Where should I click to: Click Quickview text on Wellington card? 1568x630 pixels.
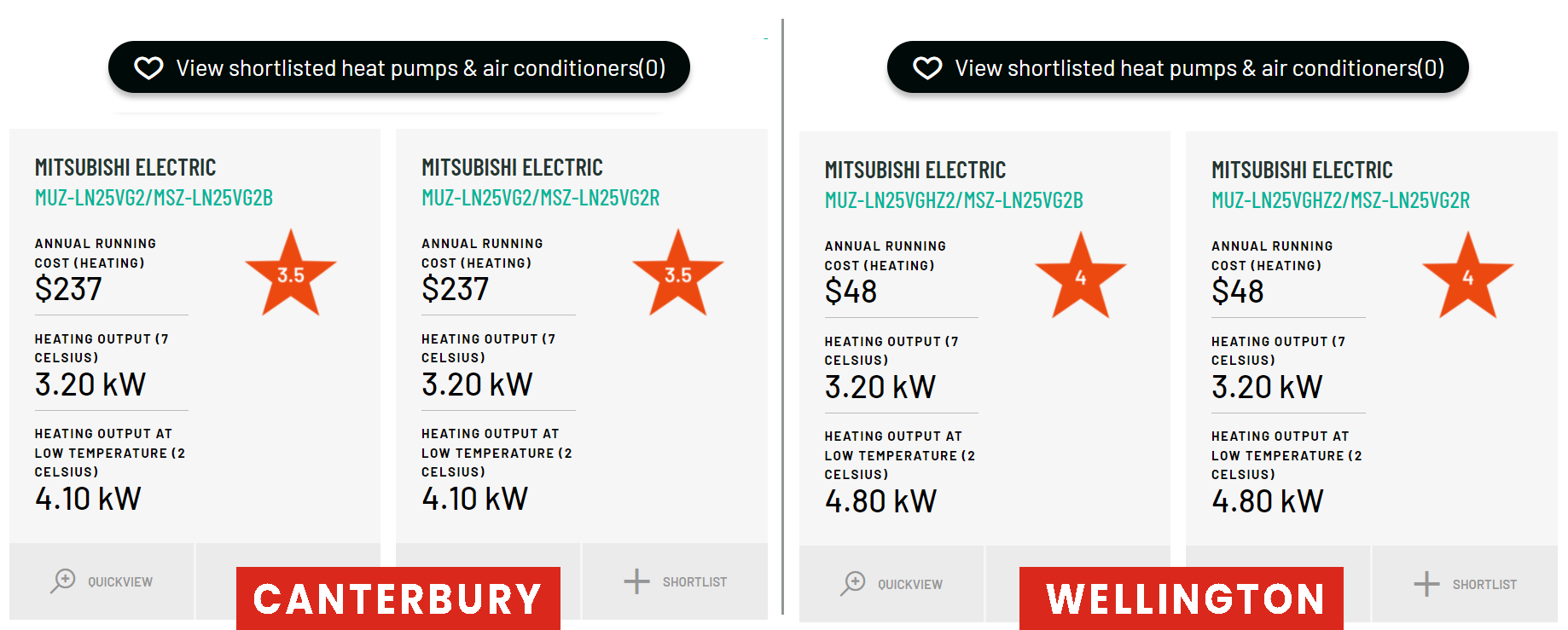(910, 585)
